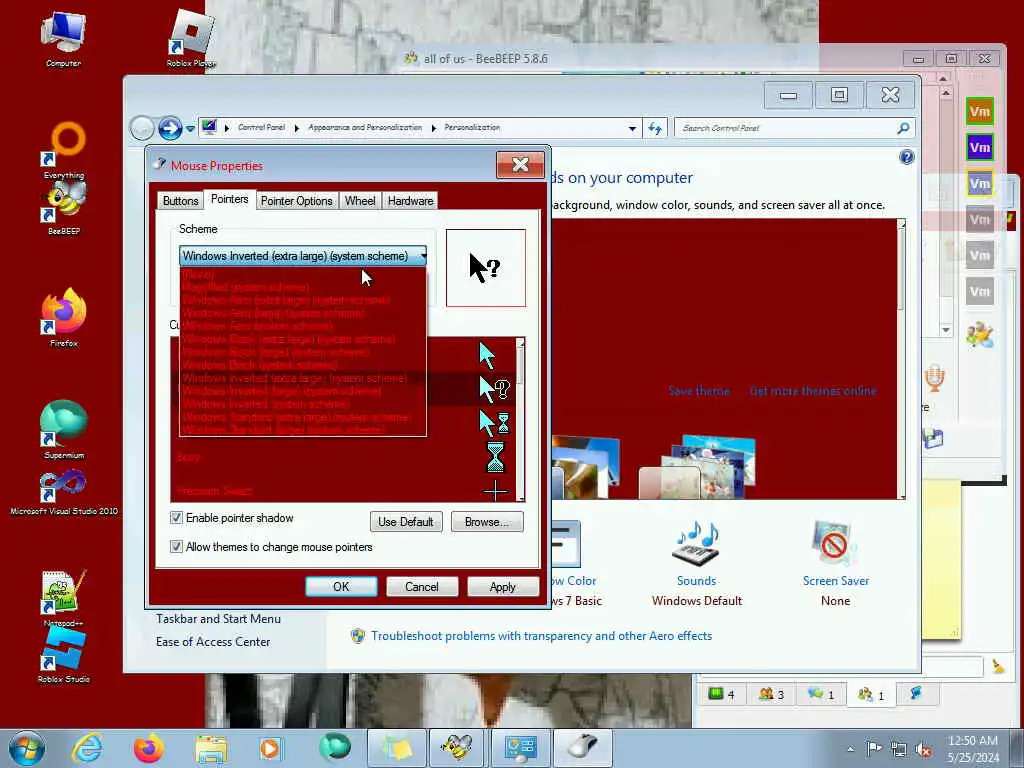This screenshot has height=768, width=1024.
Task: Open the address bar history dropdown arrow
Action: (x=632, y=129)
